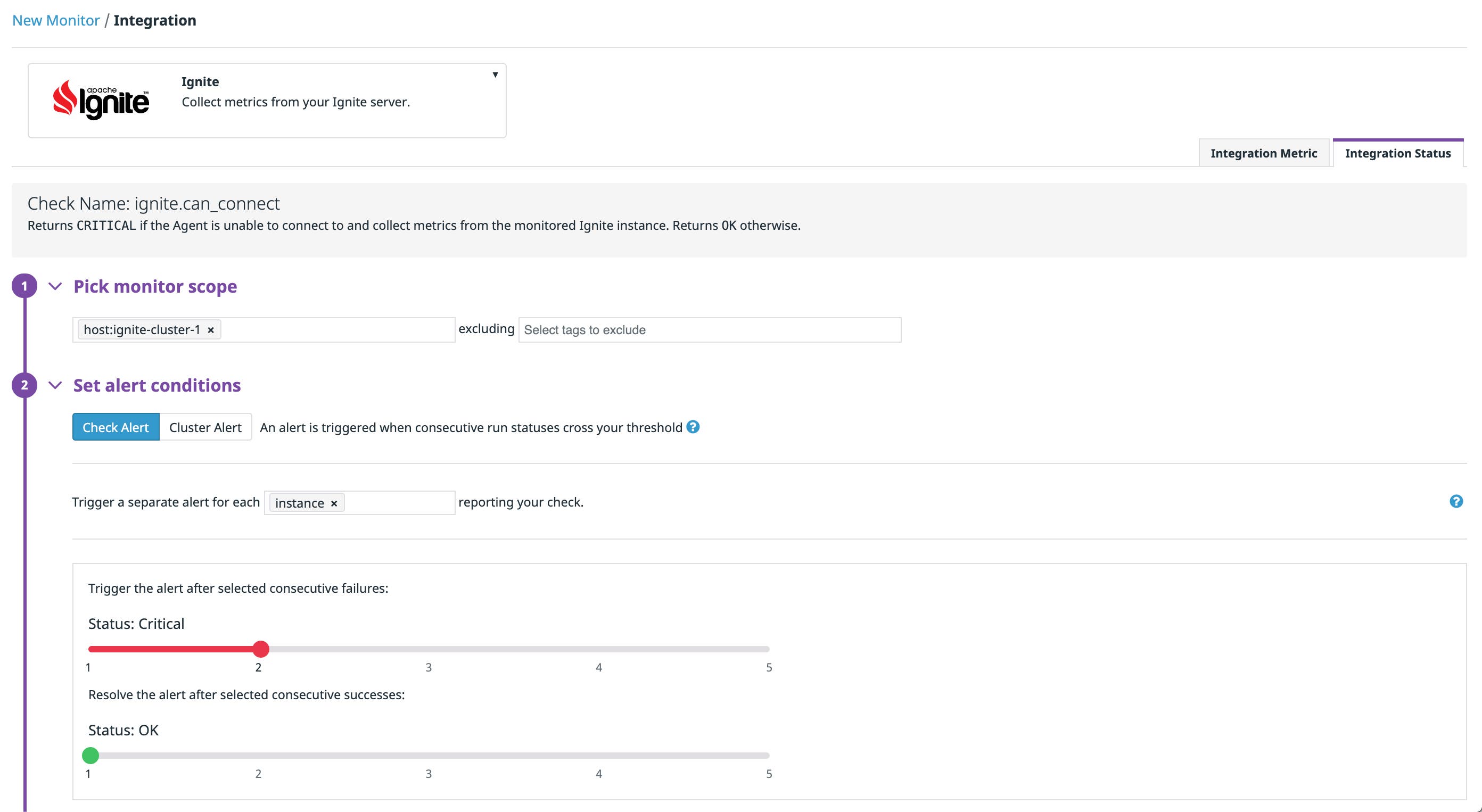This screenshot has width=1482, height=812.
Task: Remove the instance grouping tag
Action: click(x=334, y=503)
